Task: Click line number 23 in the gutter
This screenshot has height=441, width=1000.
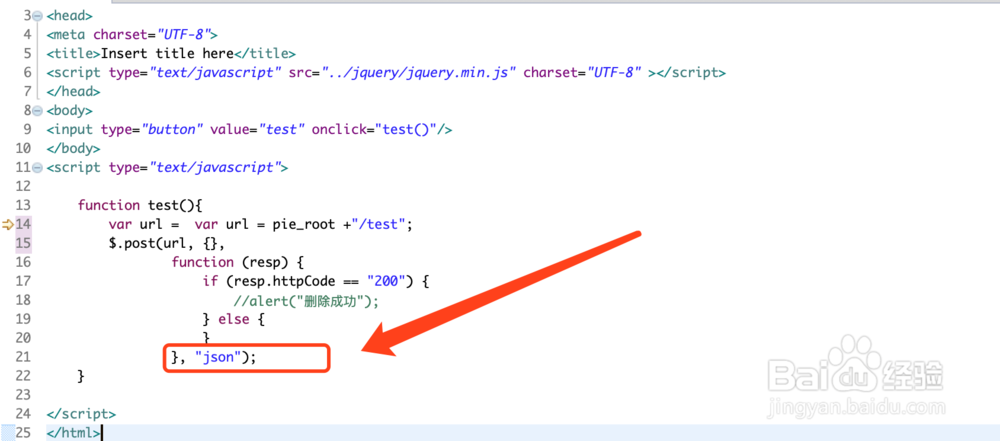Action: [x=23, y=395]
